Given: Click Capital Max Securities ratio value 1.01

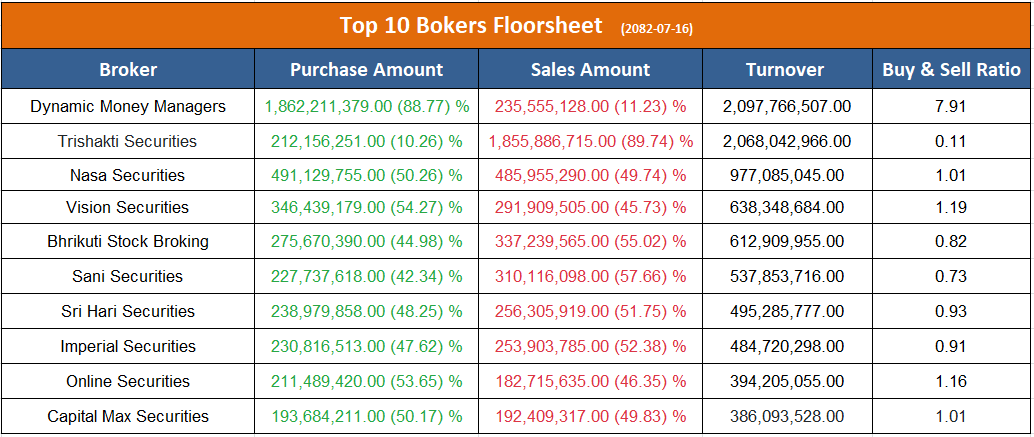Looking at the screenshot, I should [x=951, y=416].
